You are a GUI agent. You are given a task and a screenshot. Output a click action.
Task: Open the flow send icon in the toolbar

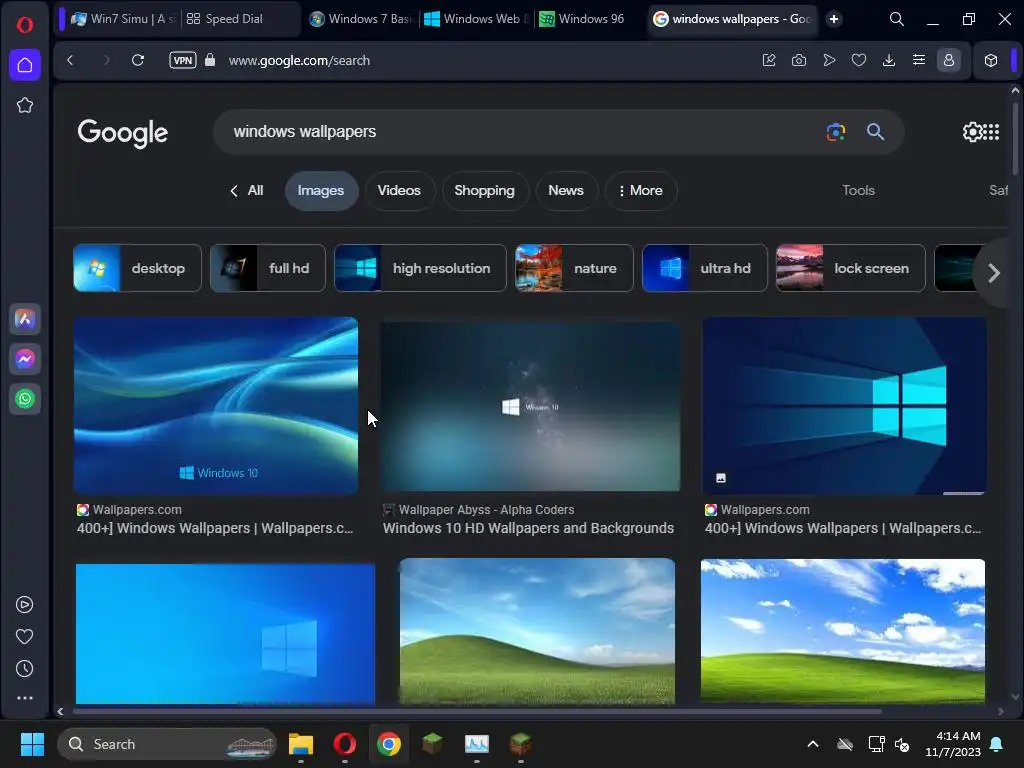click(x=829, y=60)
